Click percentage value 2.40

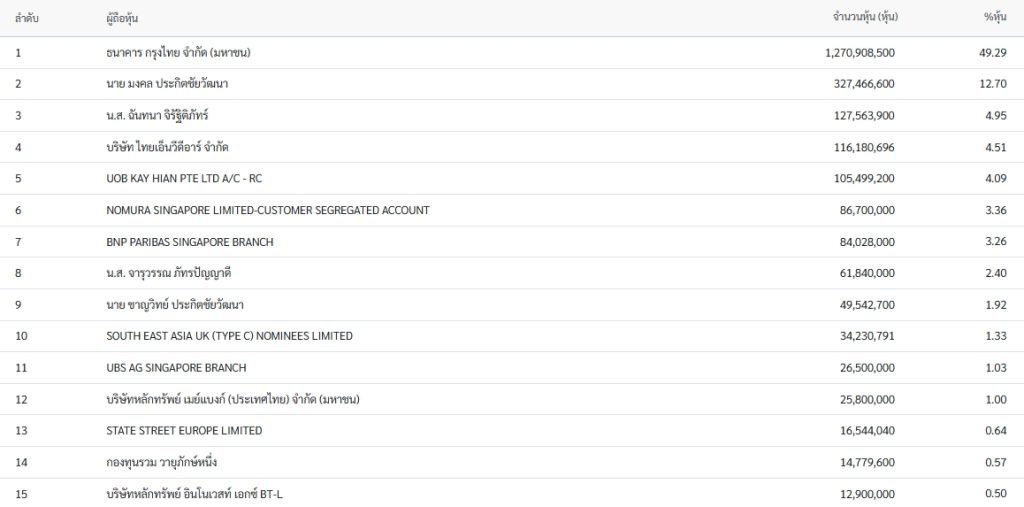coord(996,273)
